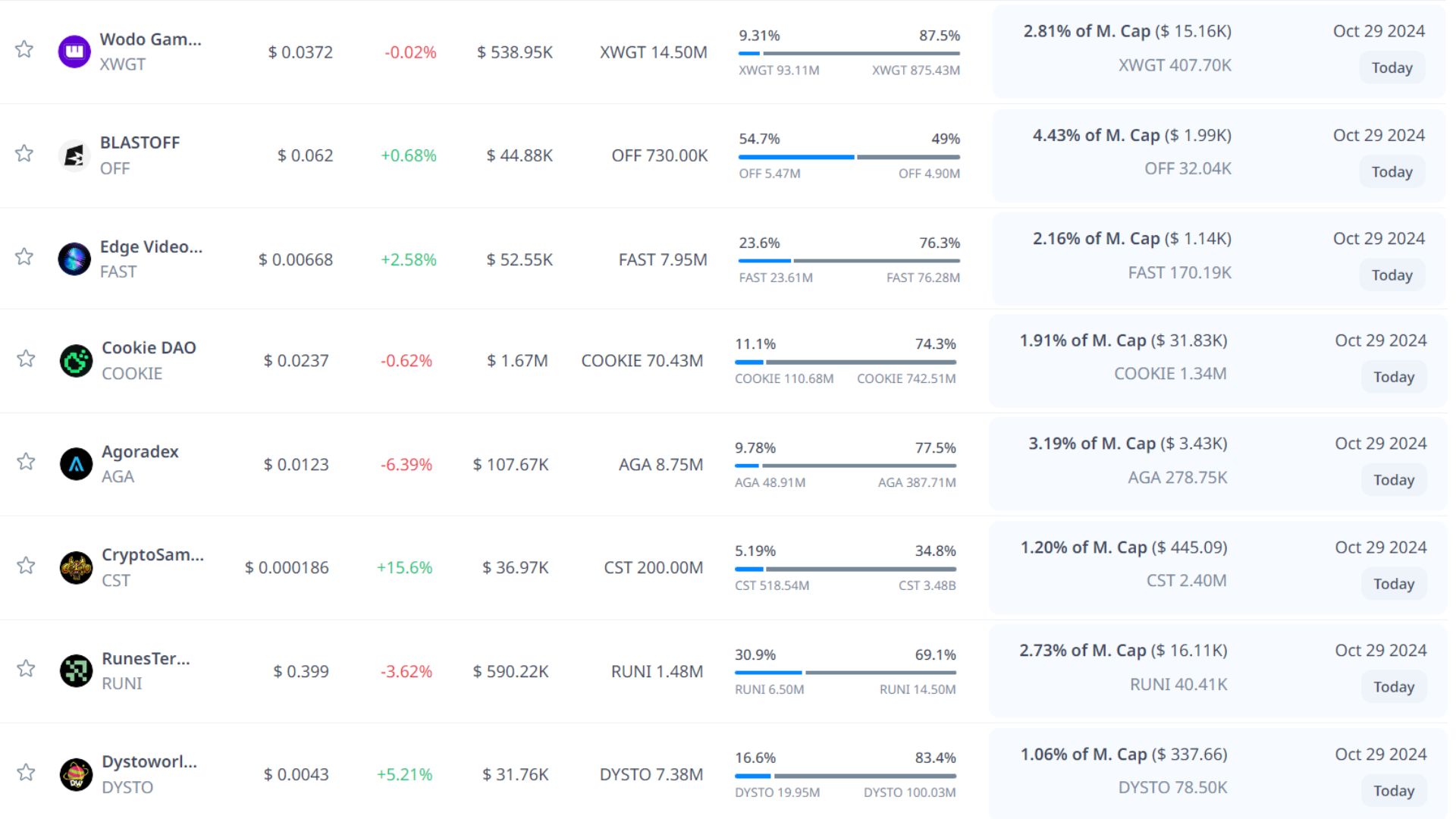Click the Cookie DAO 1.91% of M. Cap card
Screen dimensions: 1456x819
pos(1122,341)
